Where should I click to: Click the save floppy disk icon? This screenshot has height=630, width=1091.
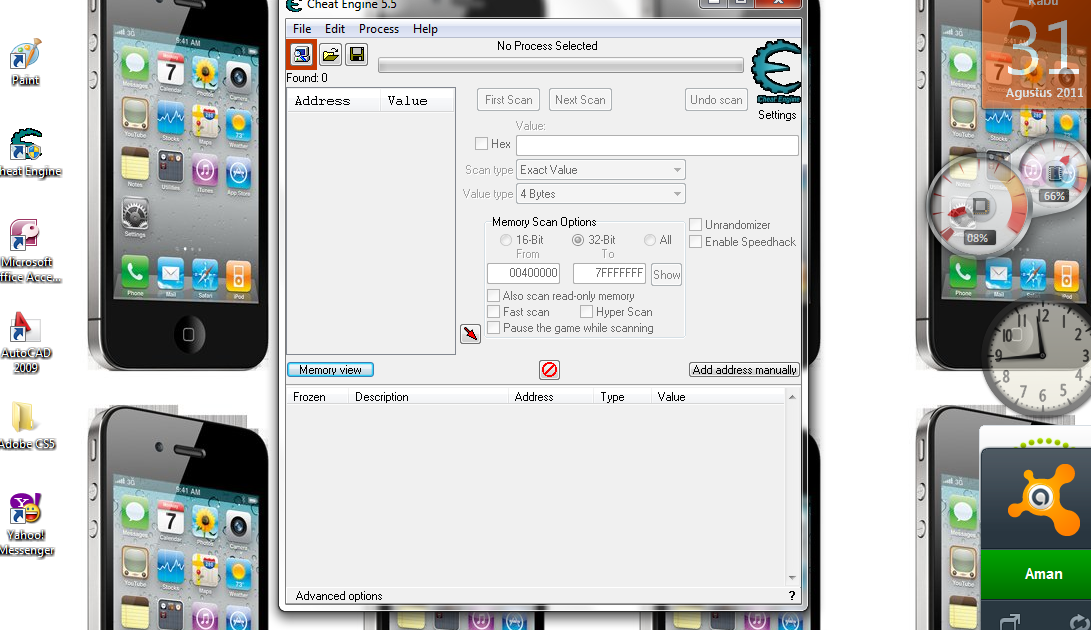[357, 54]
